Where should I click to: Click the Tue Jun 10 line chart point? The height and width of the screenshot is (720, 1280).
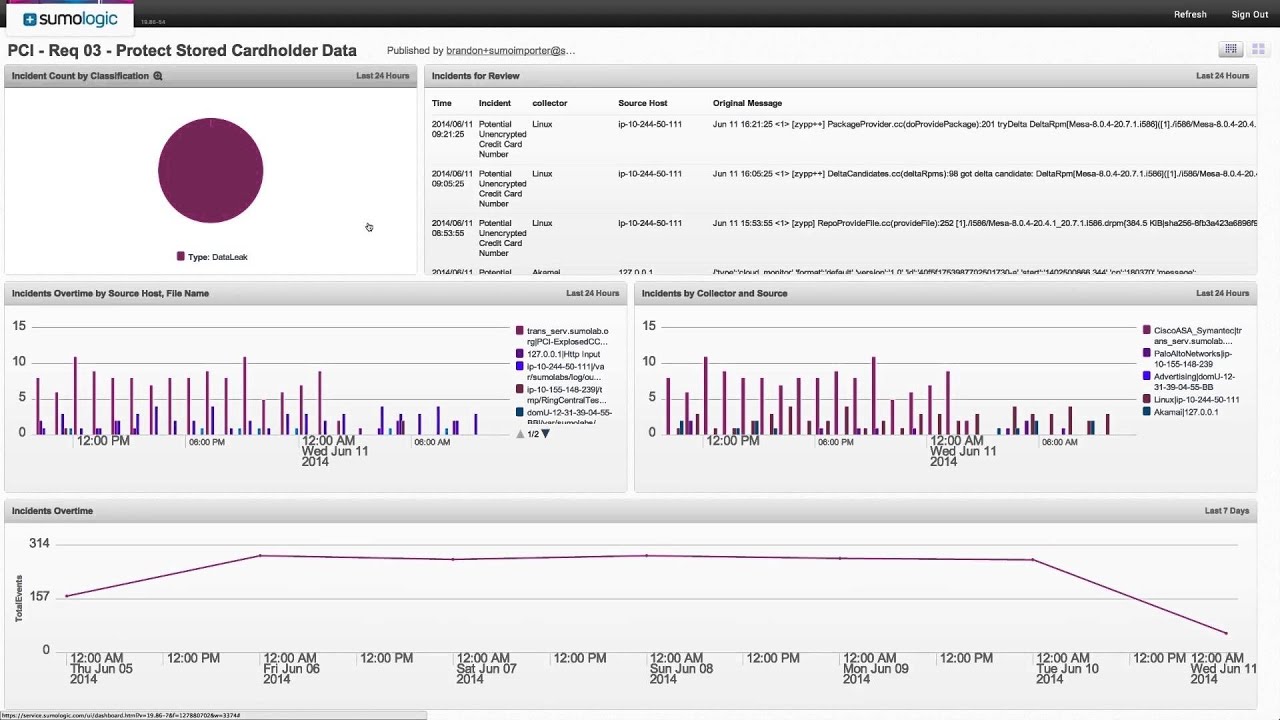(1033, 560)
